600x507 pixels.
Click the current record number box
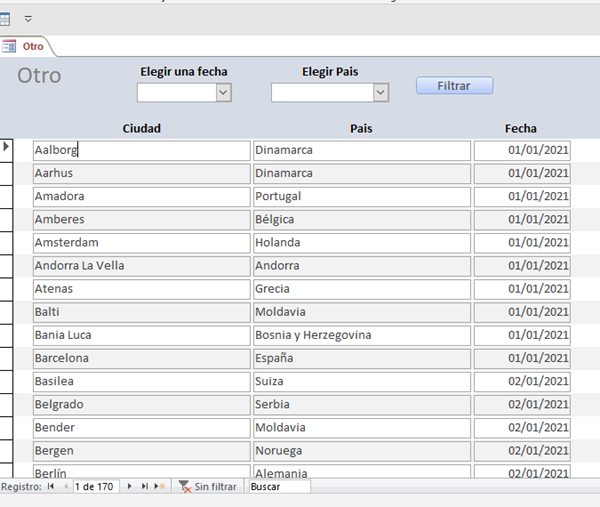(x=95, y=486)
